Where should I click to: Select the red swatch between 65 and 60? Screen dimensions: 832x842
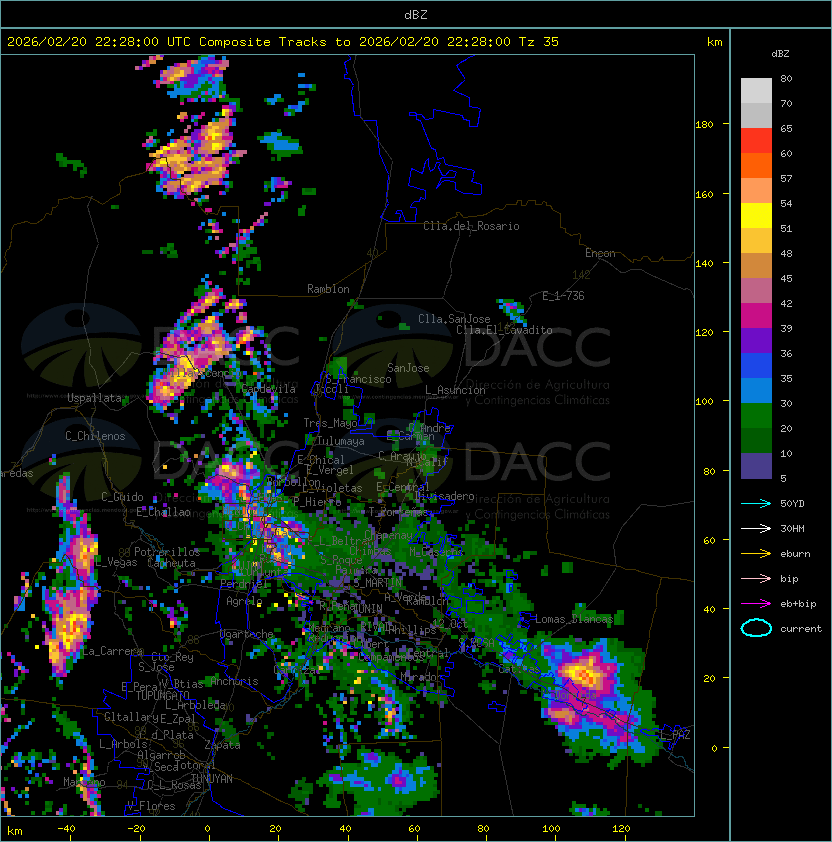[x=756, y=141]
